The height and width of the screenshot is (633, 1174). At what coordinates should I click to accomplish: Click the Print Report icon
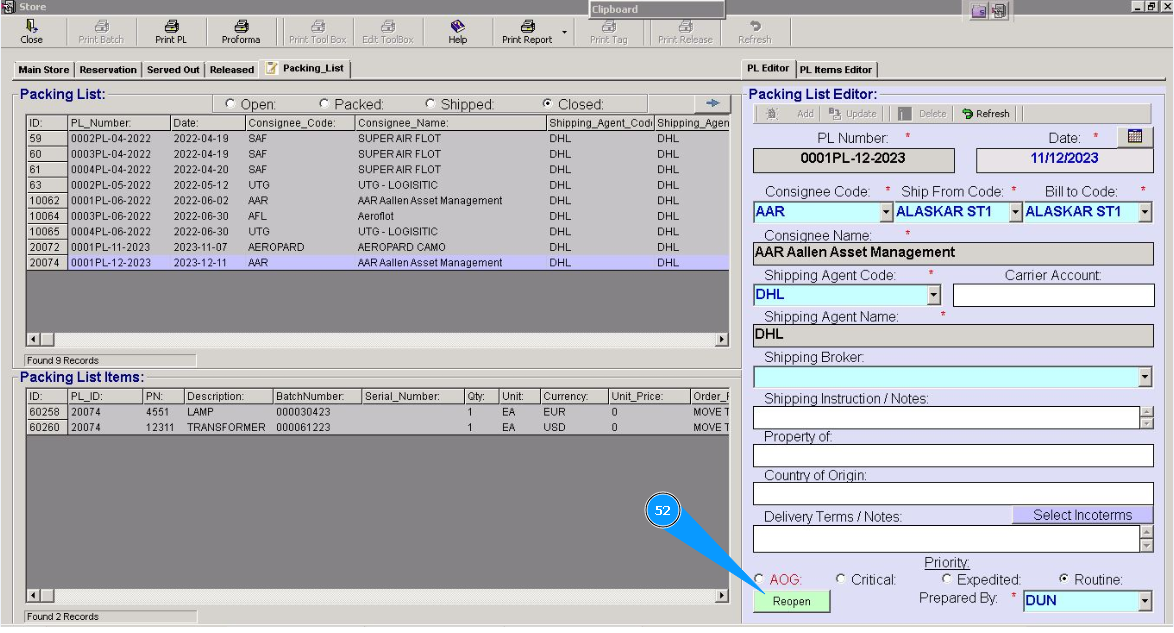tap(527, 27)
